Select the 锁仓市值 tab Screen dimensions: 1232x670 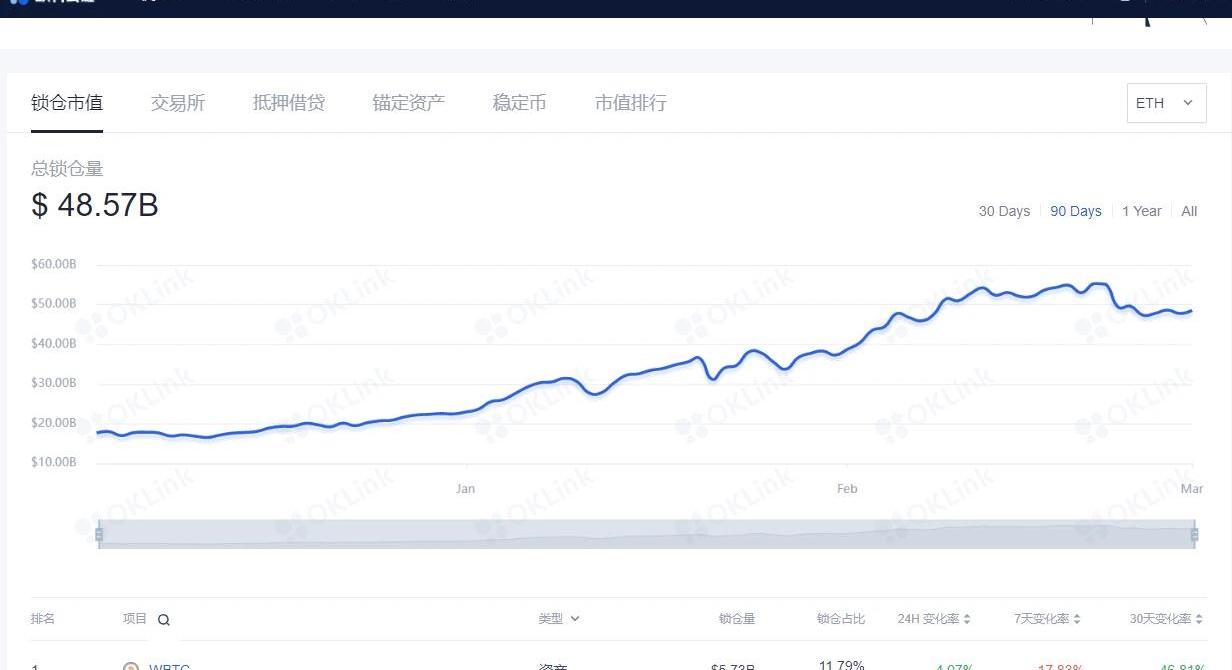[67, 103]
